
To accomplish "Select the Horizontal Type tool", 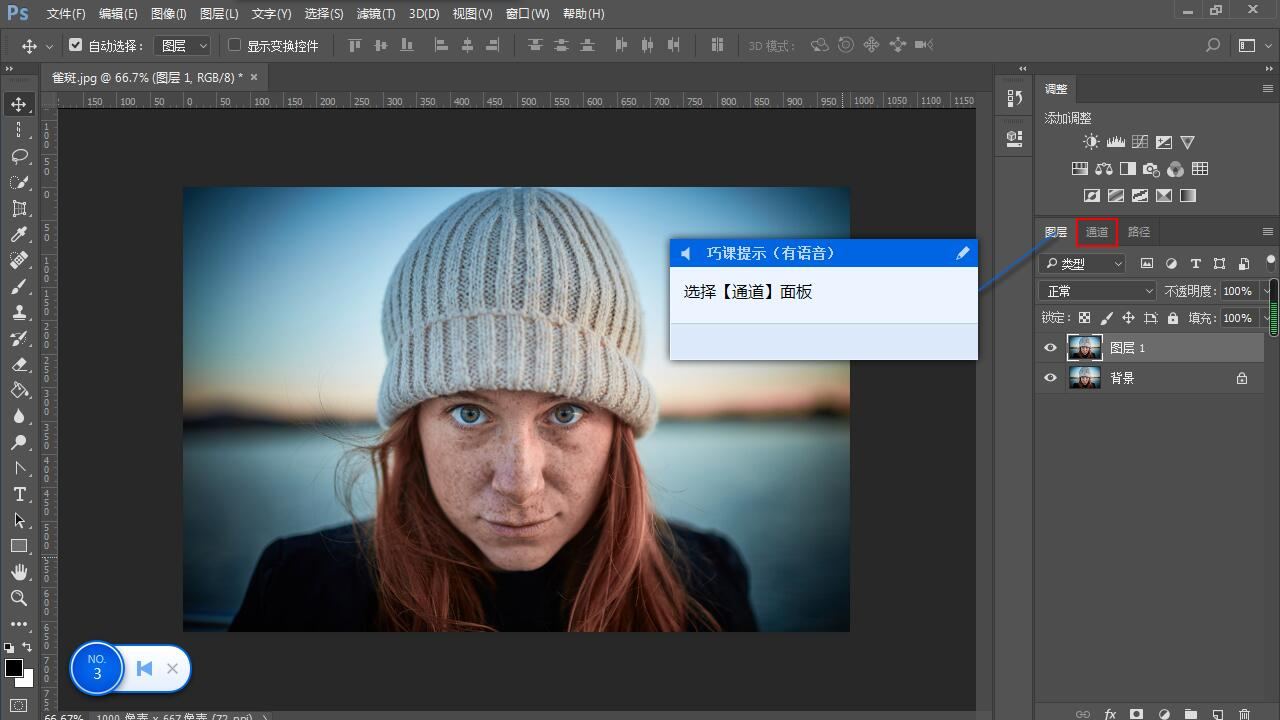I will coord(18,494).
